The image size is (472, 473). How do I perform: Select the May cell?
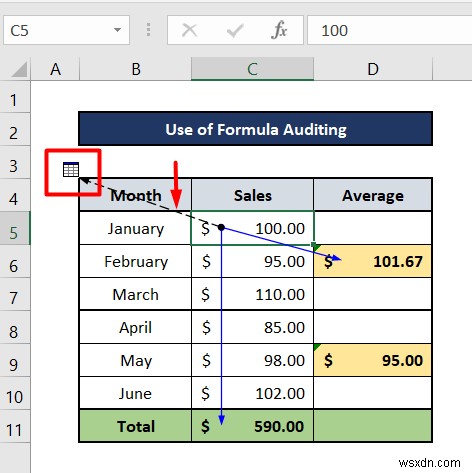point(136,360)
